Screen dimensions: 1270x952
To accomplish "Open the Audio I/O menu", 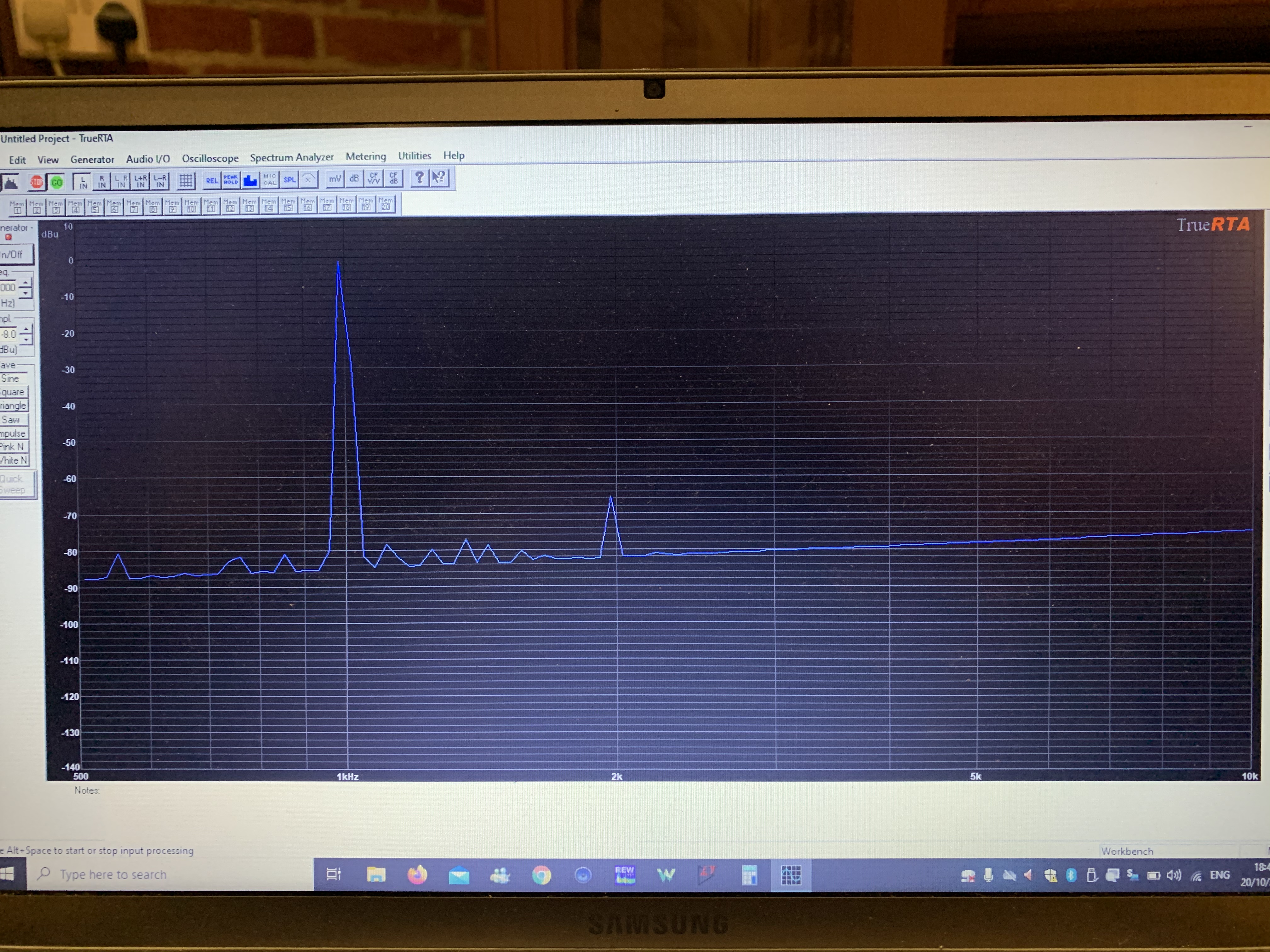I will tap(147, 158).
